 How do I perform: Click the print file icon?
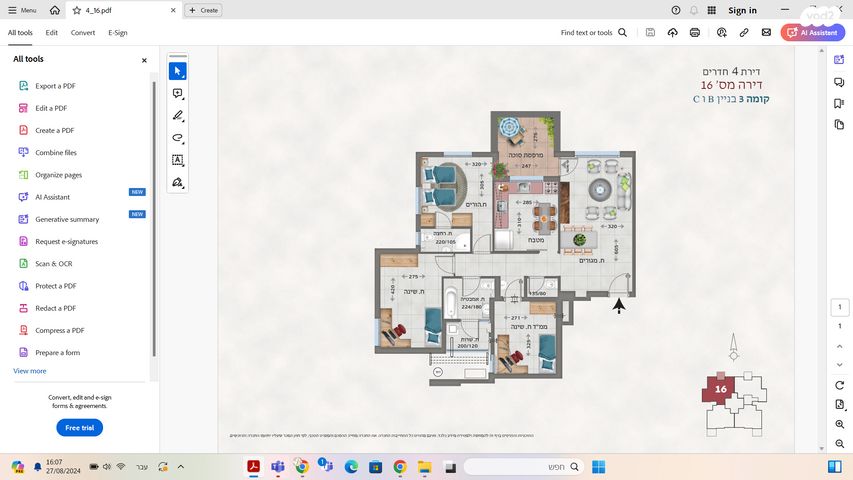tap(695, 32)
